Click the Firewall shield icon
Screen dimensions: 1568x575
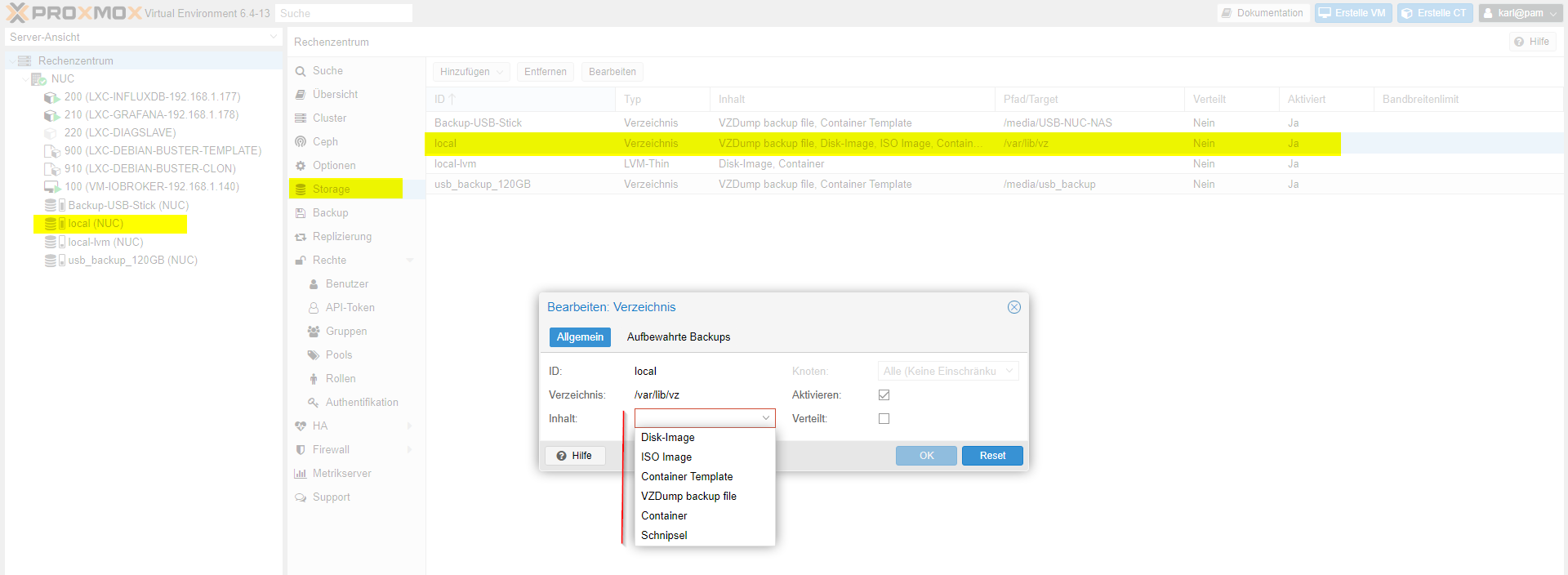[301, 450]
